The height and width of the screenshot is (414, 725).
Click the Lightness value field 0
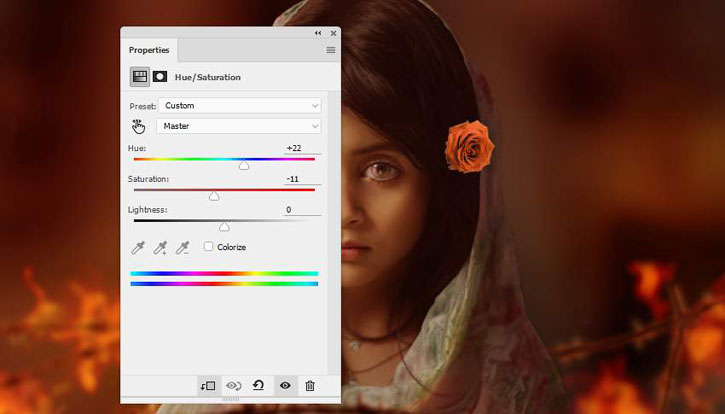pos(302,210)
